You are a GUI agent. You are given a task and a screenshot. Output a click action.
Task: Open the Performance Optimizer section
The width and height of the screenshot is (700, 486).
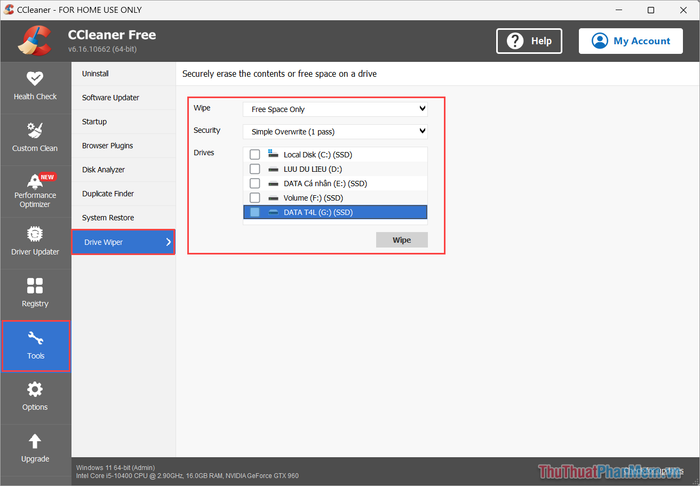coord(35,191)
